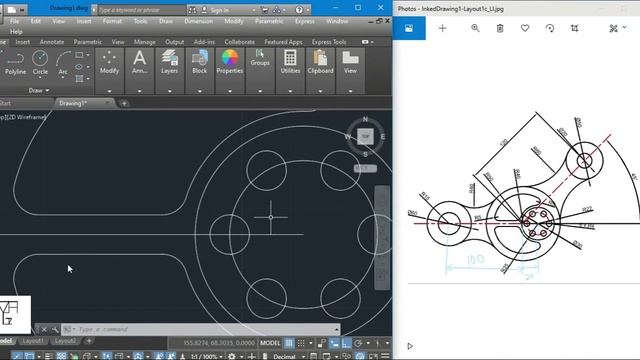
Task: Switch to the Collaborate ribbon tab
Action: point(240,42)
